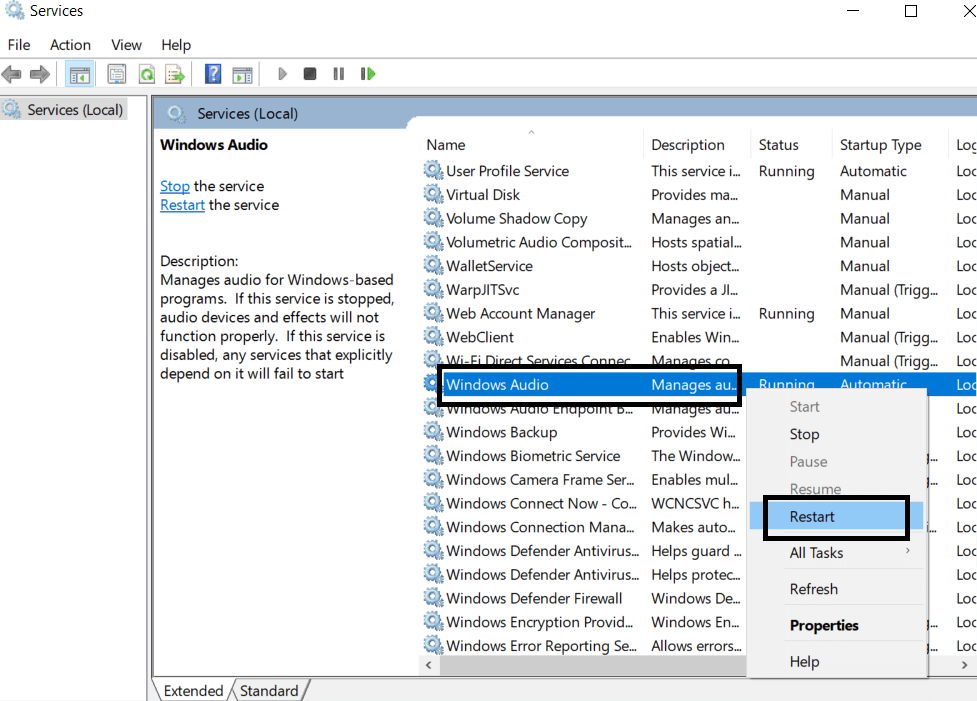Maximize the Services window
The width and height of the screenshot is (977, 701).
(910, 11)
